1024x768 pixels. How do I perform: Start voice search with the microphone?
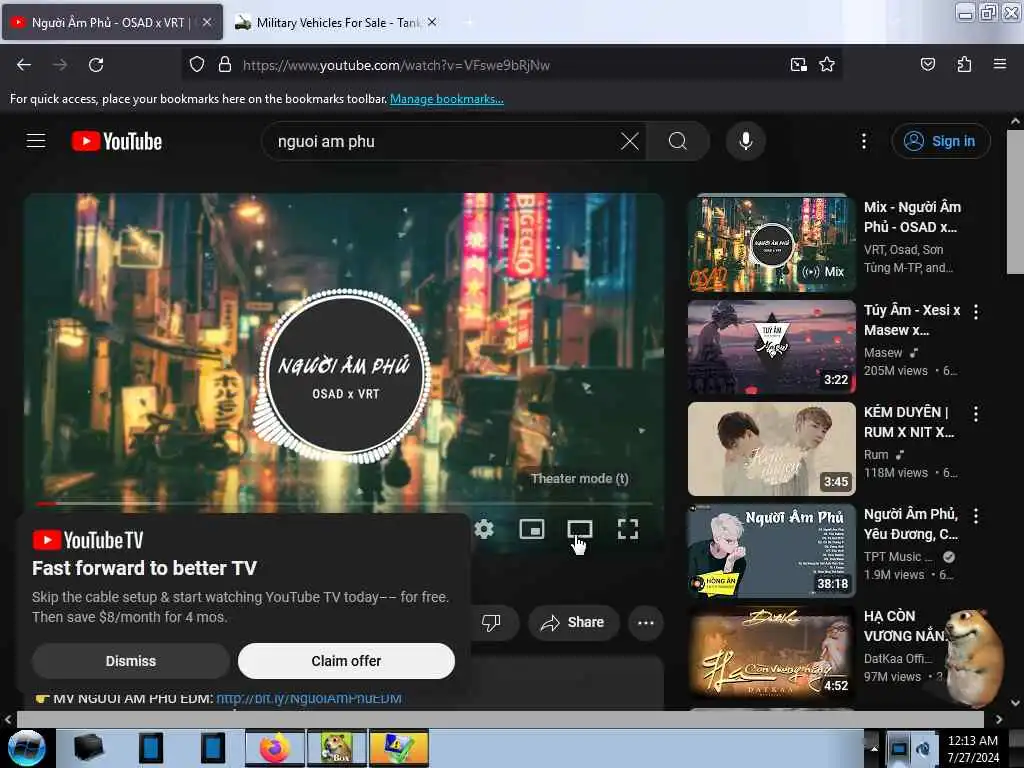tap(745, 141)
